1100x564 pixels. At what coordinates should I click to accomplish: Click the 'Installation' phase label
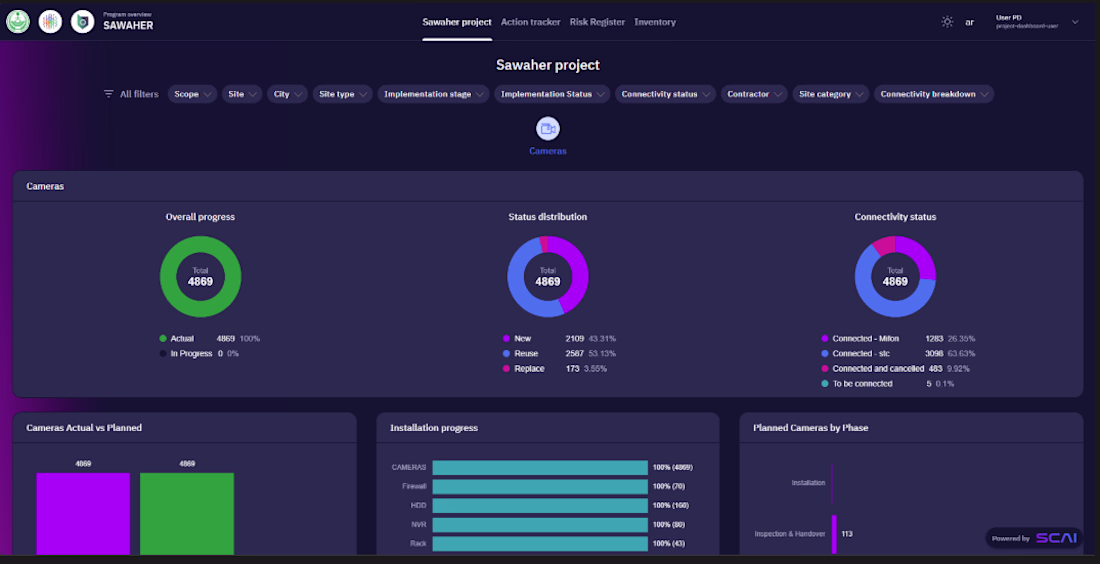click(x=808, y=483)
